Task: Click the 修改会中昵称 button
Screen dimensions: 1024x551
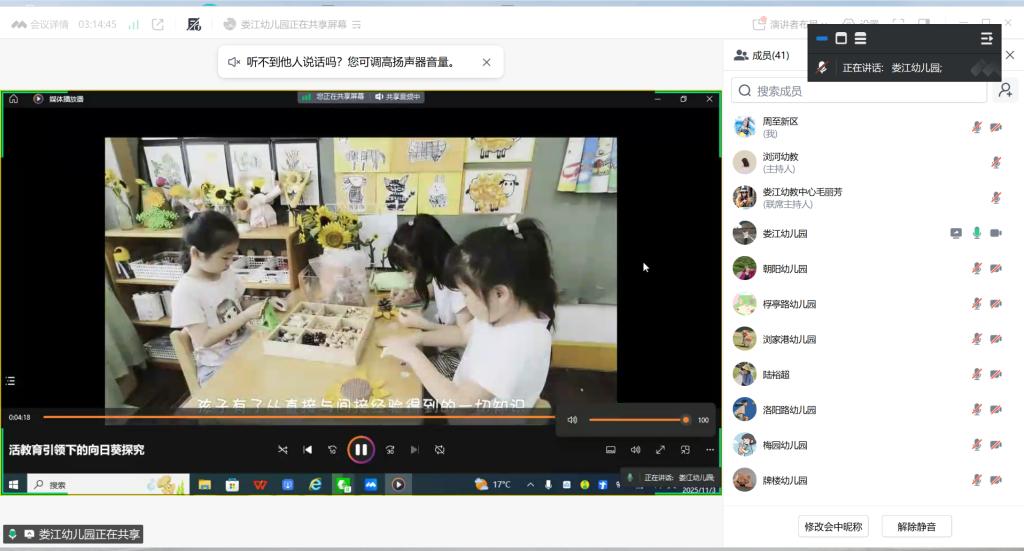Action: 834,526
